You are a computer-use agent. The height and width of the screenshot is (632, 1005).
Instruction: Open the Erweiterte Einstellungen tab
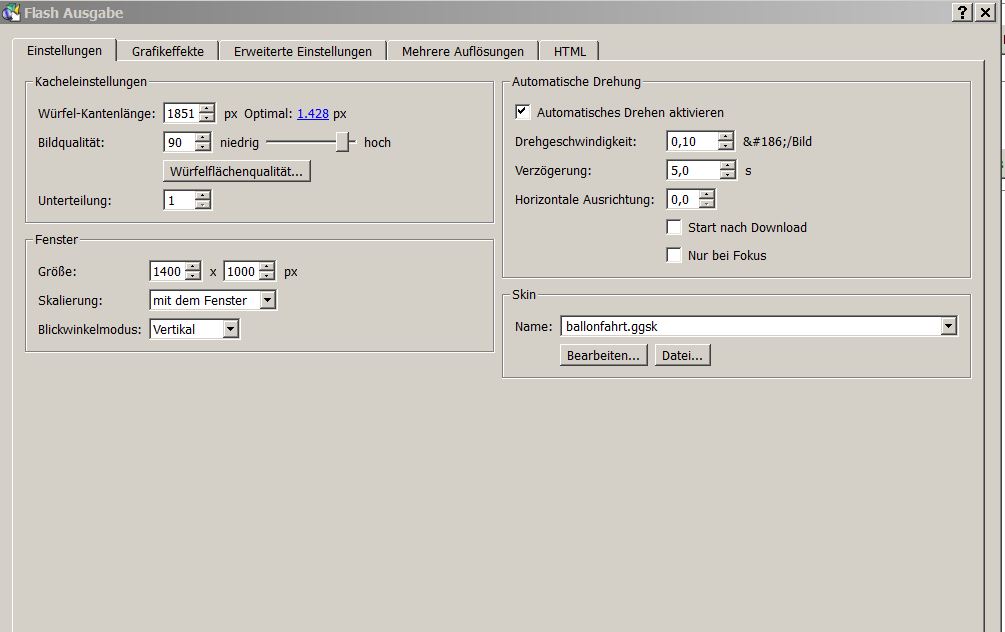[x=302, y=51]
